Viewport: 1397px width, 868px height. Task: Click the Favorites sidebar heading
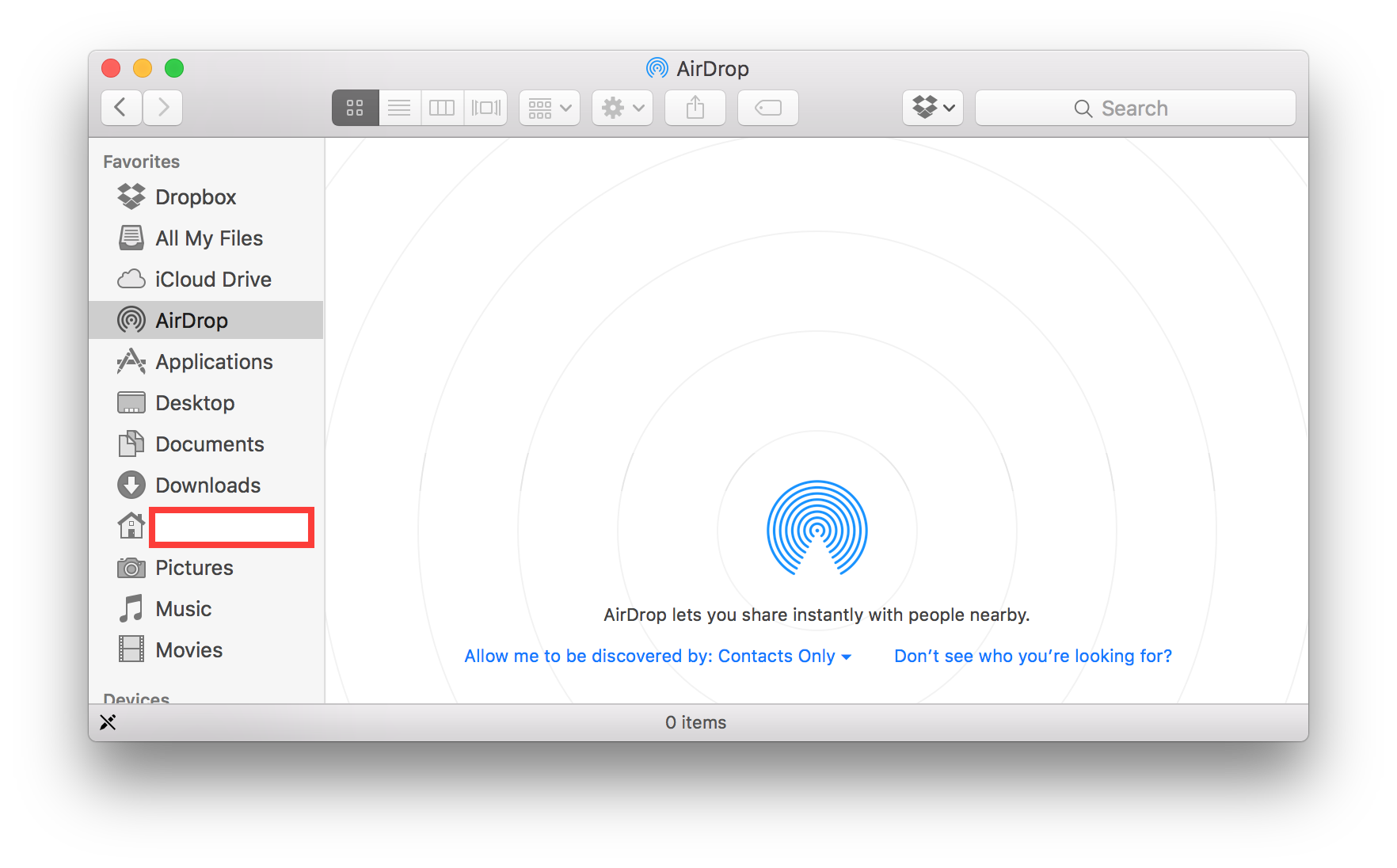tap(142, 162)
